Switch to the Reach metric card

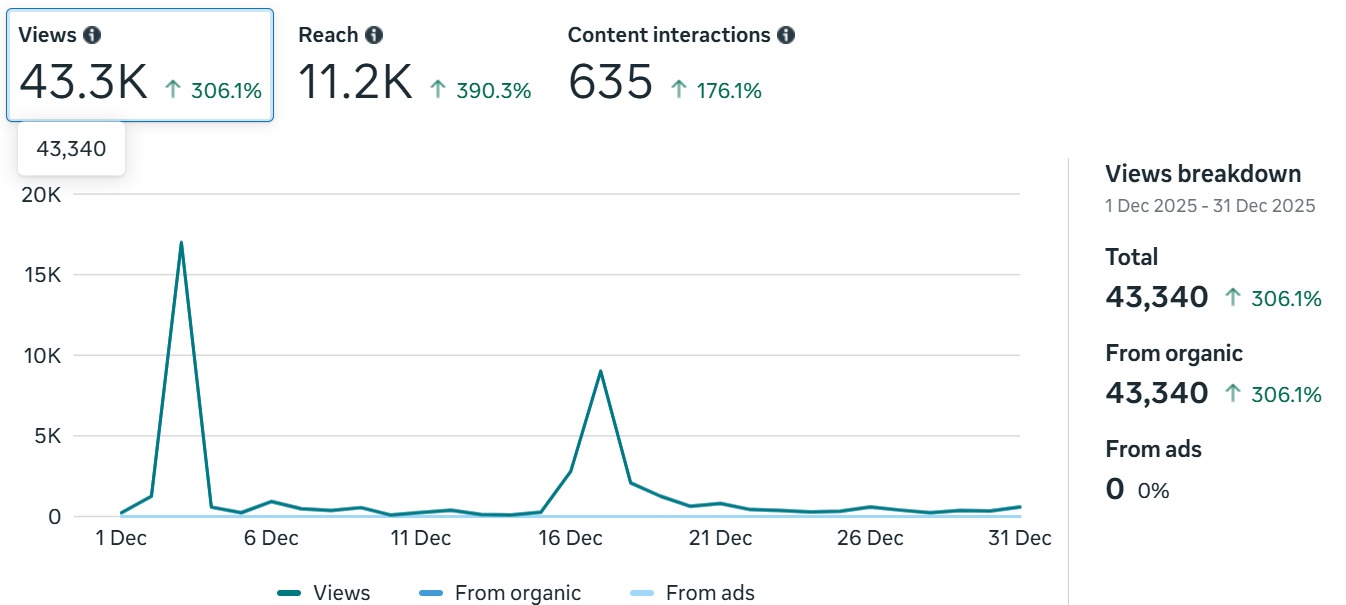413,62
